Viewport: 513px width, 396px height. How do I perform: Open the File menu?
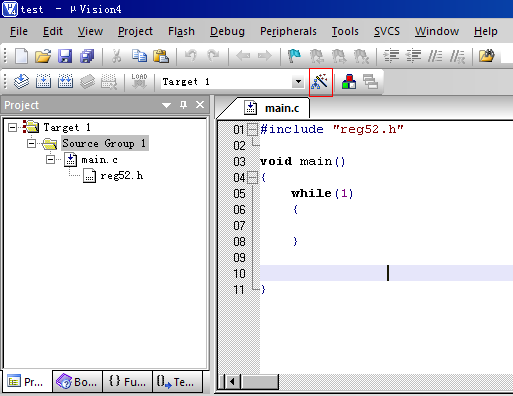click(19, 31)
